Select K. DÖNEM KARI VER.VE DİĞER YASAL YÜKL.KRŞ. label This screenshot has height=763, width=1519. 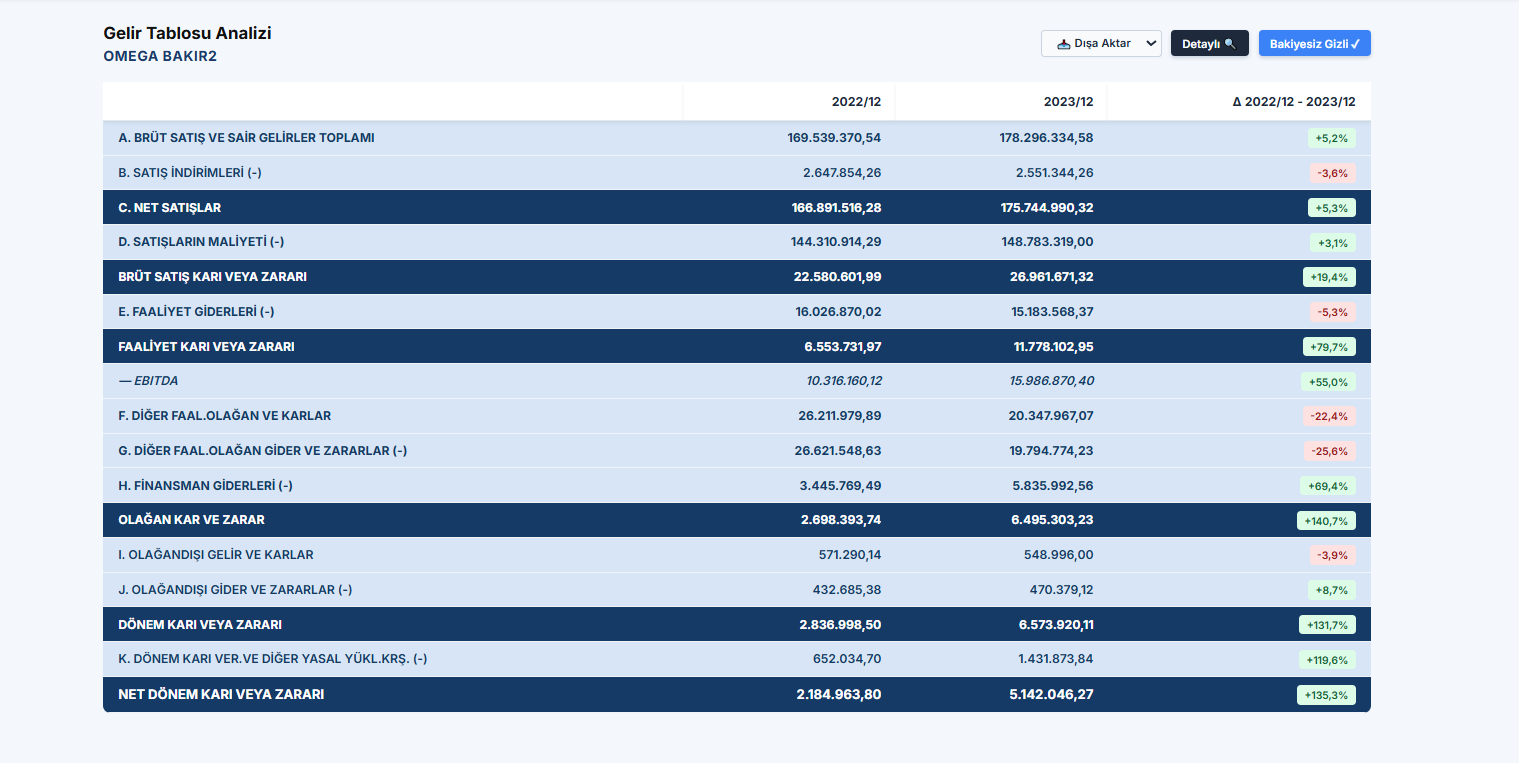[273, 659]
